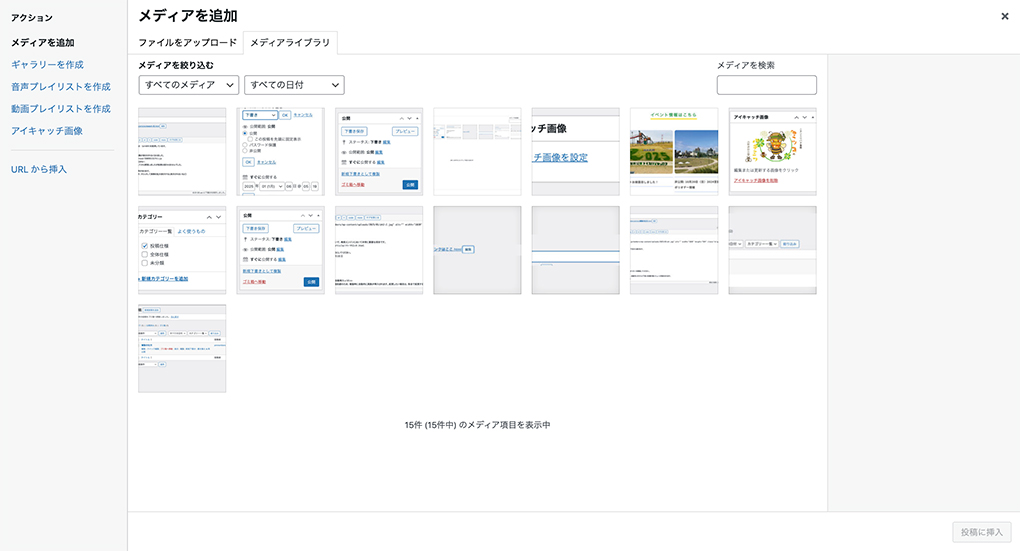Choose the thumbnail with large チ画像を設定 text

pos(575,152)
